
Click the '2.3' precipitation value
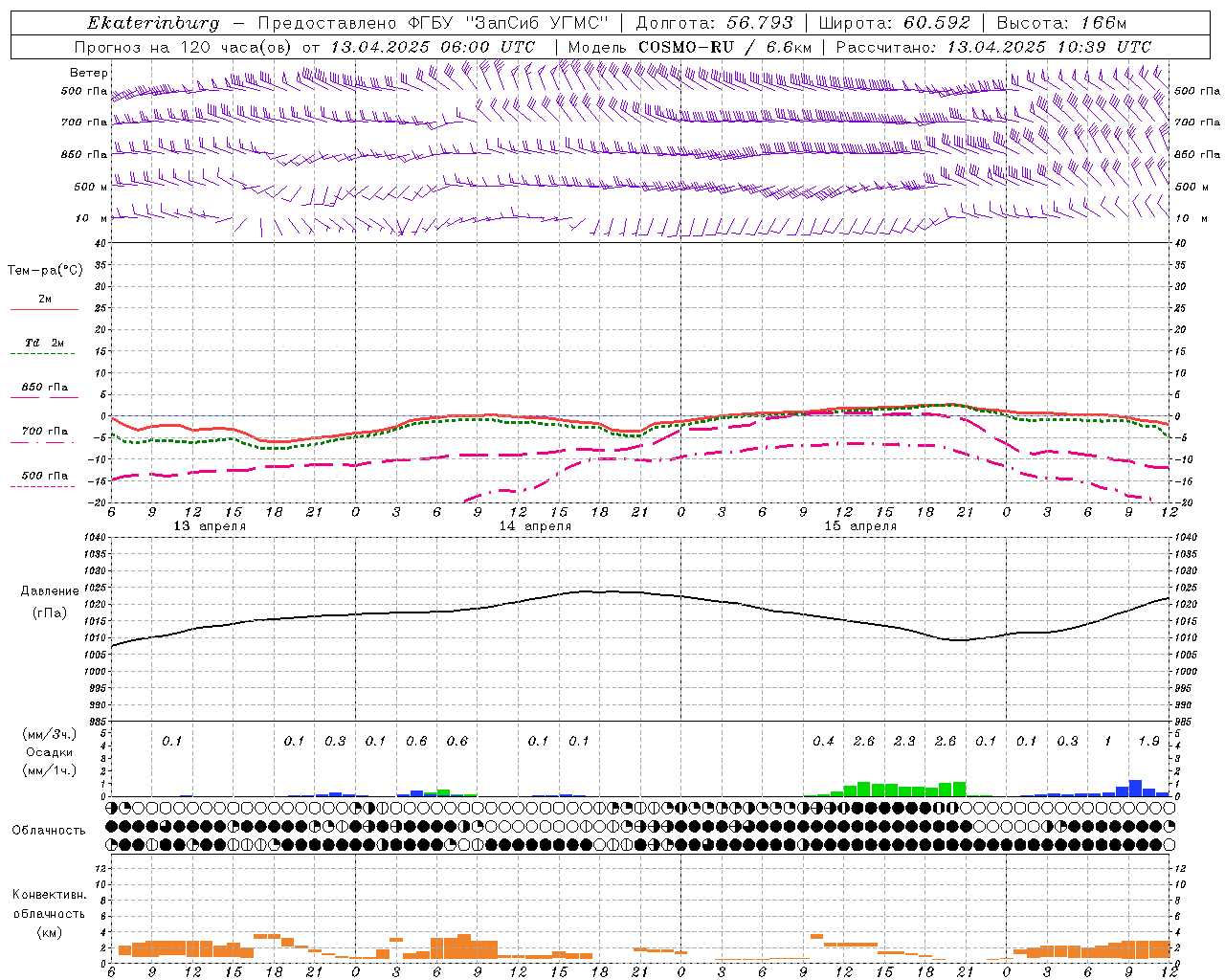tap(904, 741)
